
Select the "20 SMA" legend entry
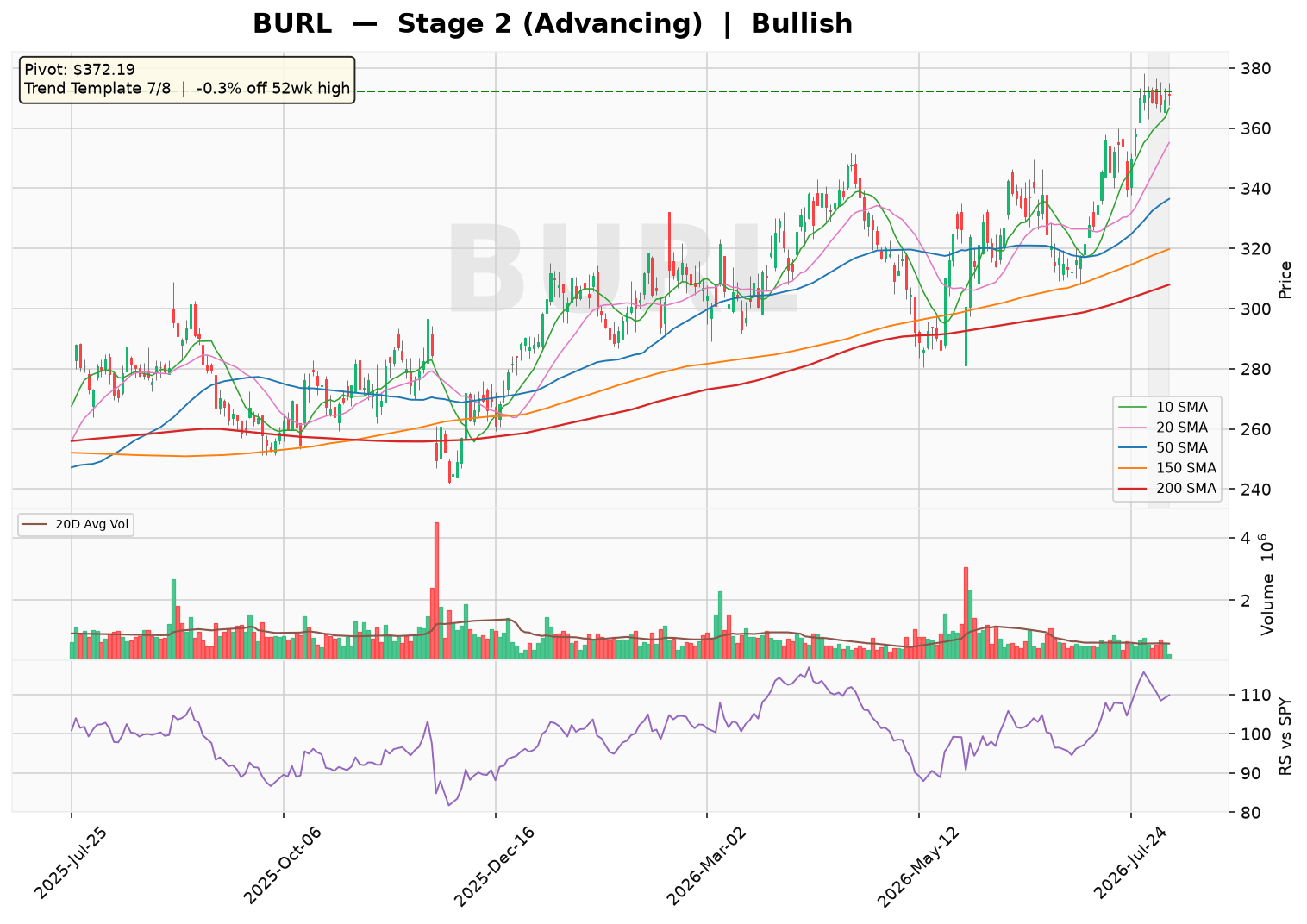(x=1166, y=428)
